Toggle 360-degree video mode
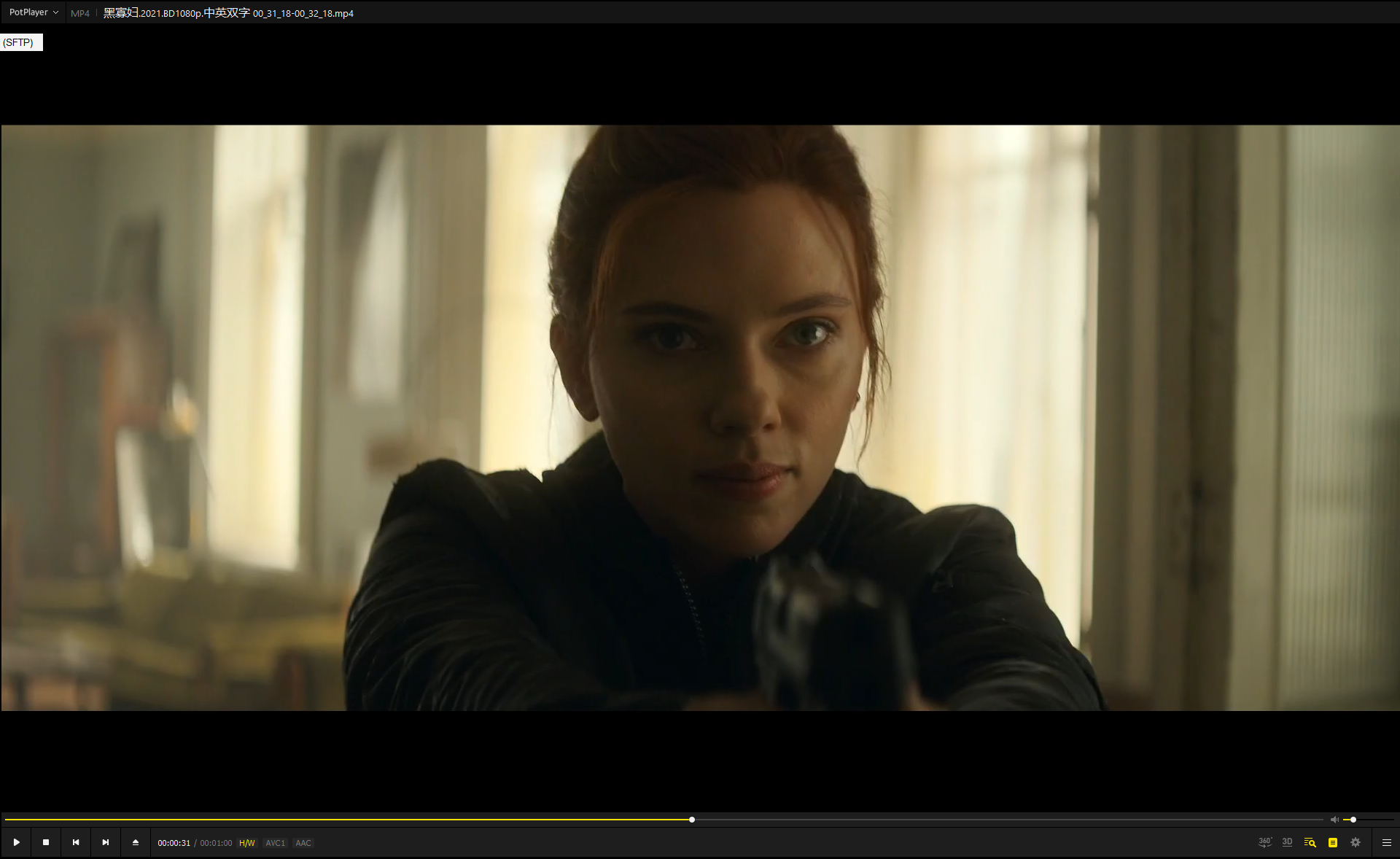 1265,842
